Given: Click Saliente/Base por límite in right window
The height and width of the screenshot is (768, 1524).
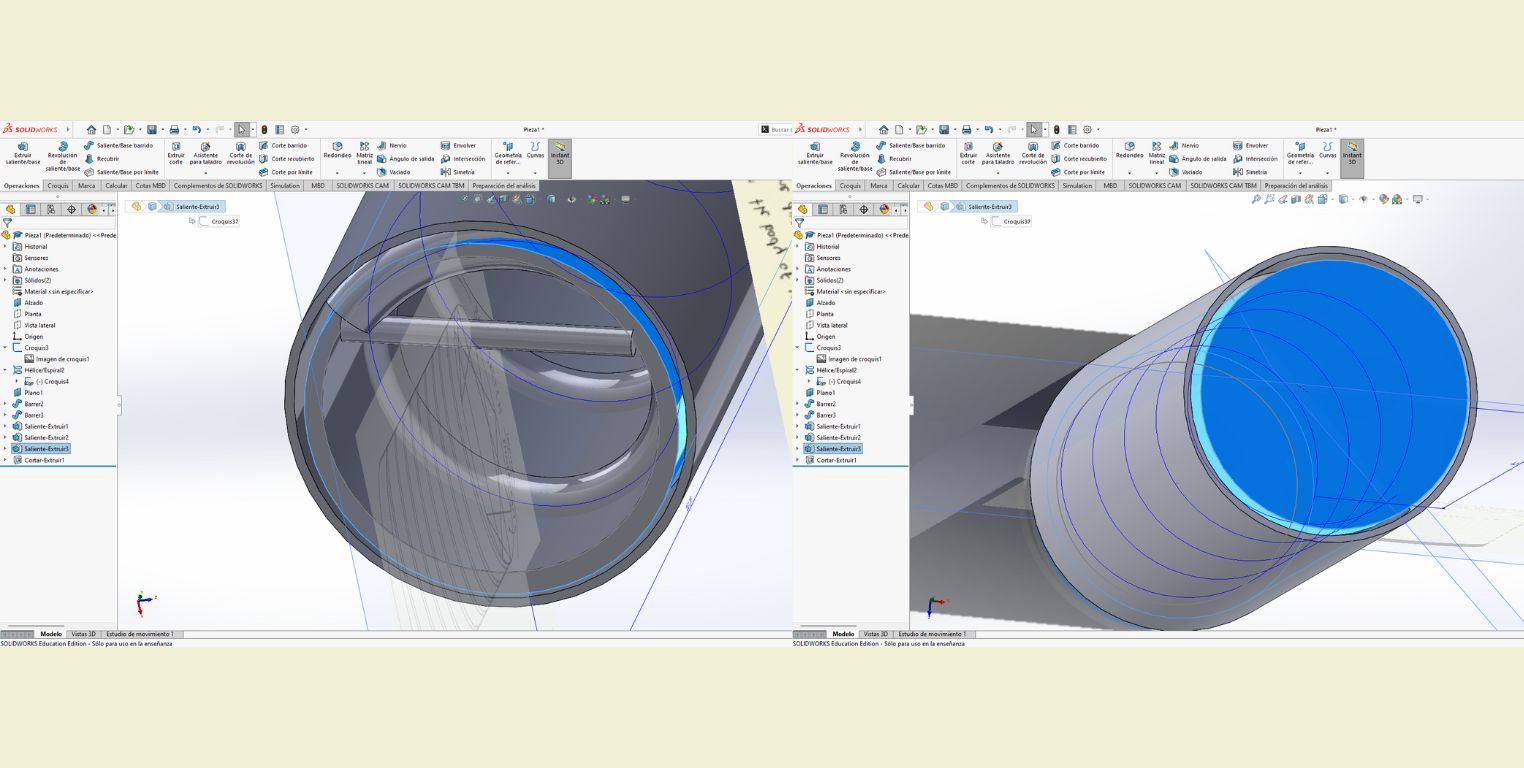Looking at the screenshot, I should point(913,172).
